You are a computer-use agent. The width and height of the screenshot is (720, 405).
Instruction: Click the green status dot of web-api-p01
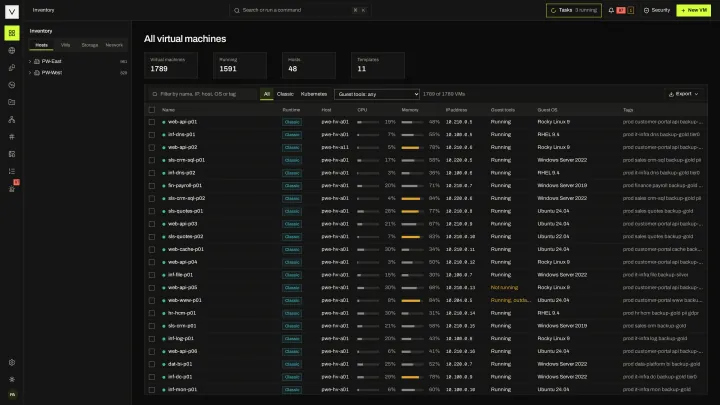(x=163, y=122)
